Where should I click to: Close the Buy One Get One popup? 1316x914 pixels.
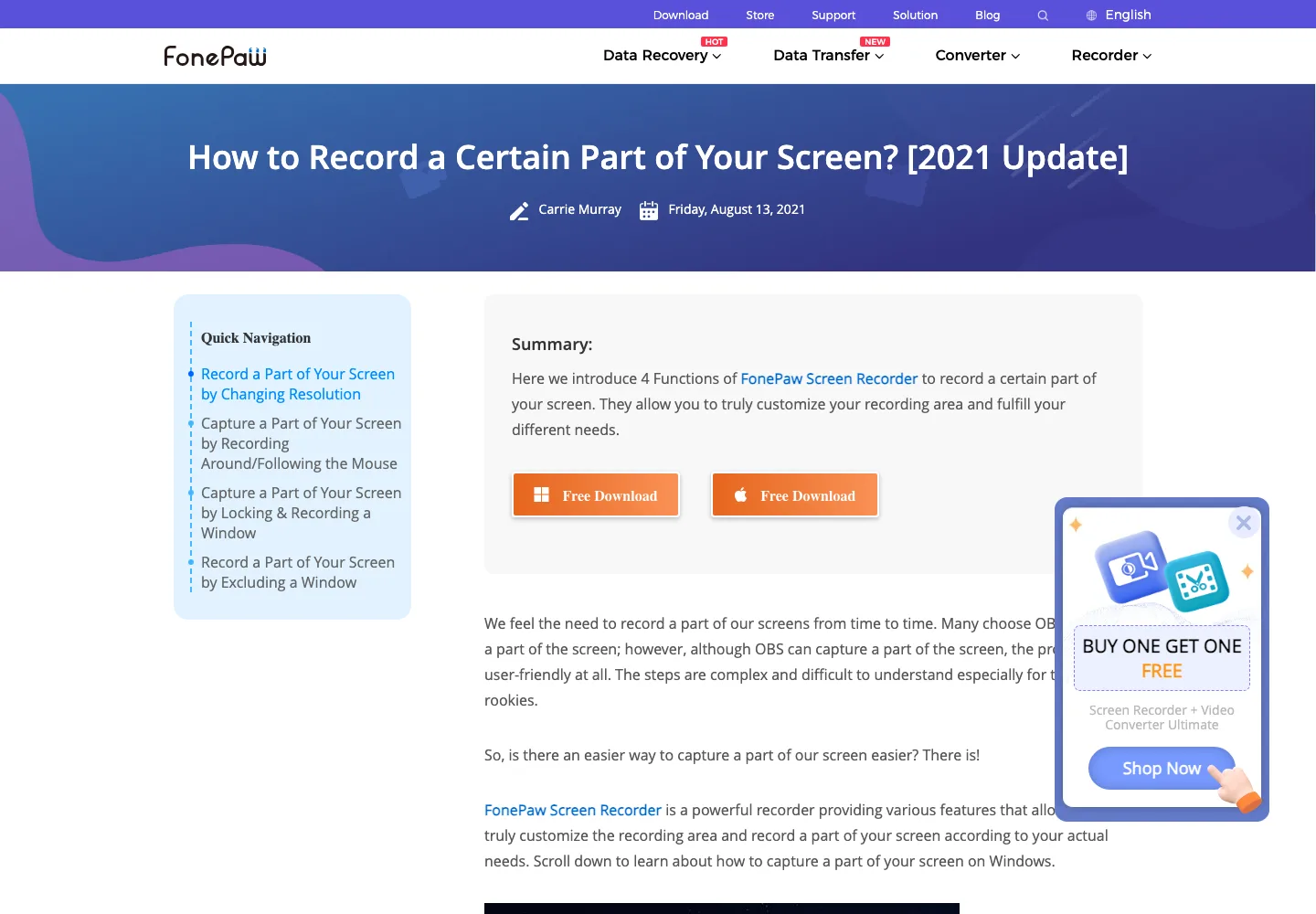1244,523
